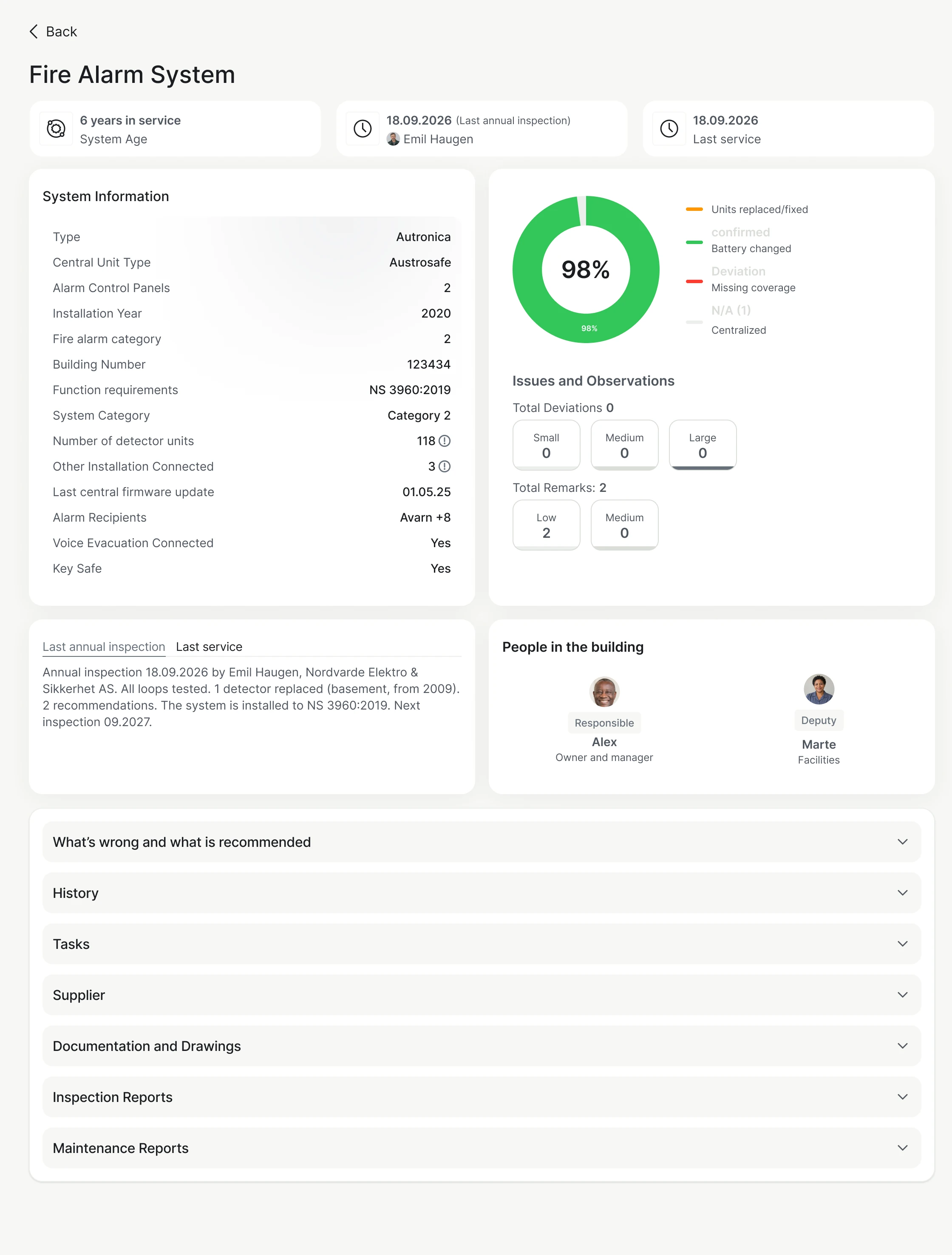This screenshot has height=1255, width=952.
Task: Click Emil Haugen's small avatar
Action: click(x=393, y=139)
